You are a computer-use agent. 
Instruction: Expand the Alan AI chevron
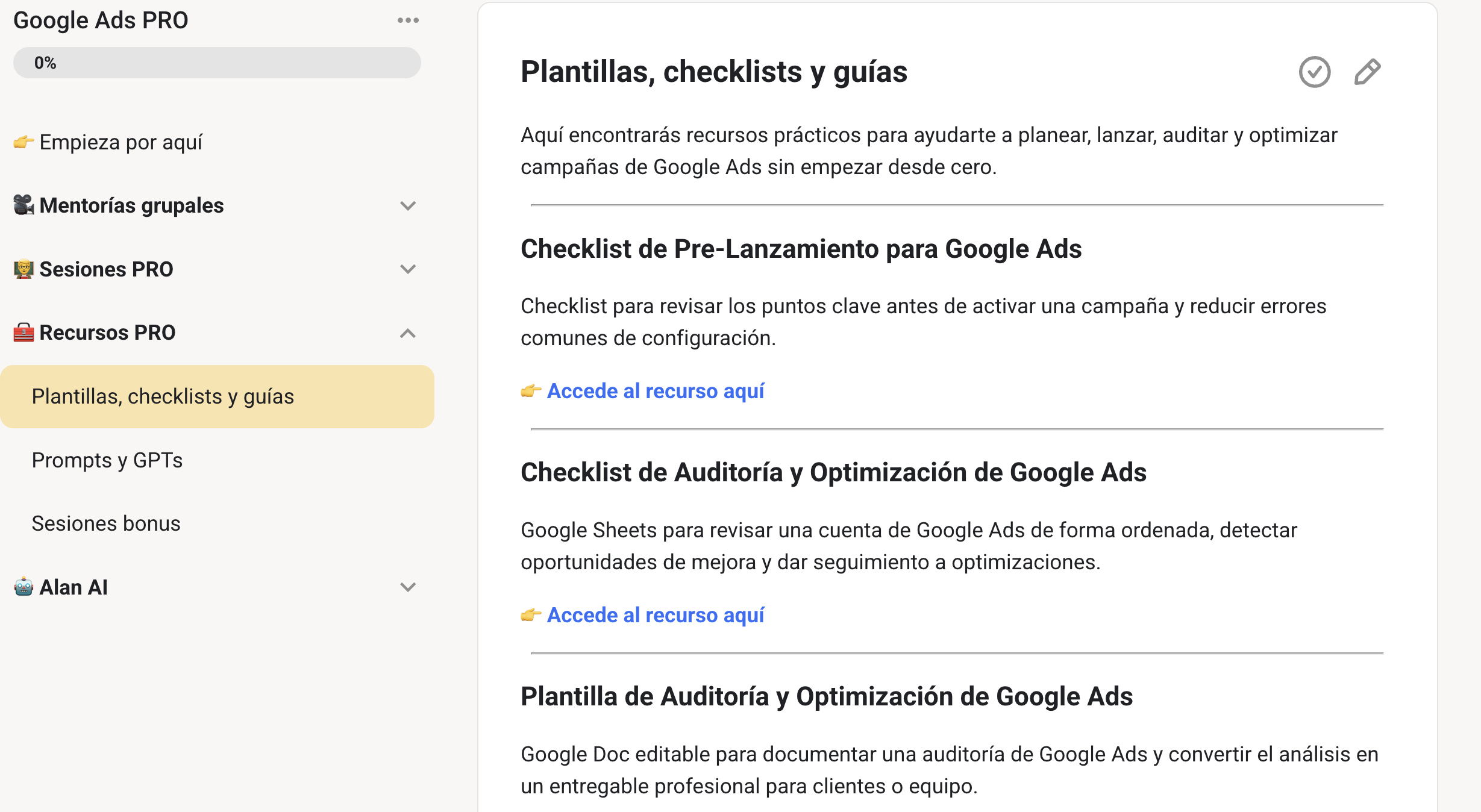(408, 587)
